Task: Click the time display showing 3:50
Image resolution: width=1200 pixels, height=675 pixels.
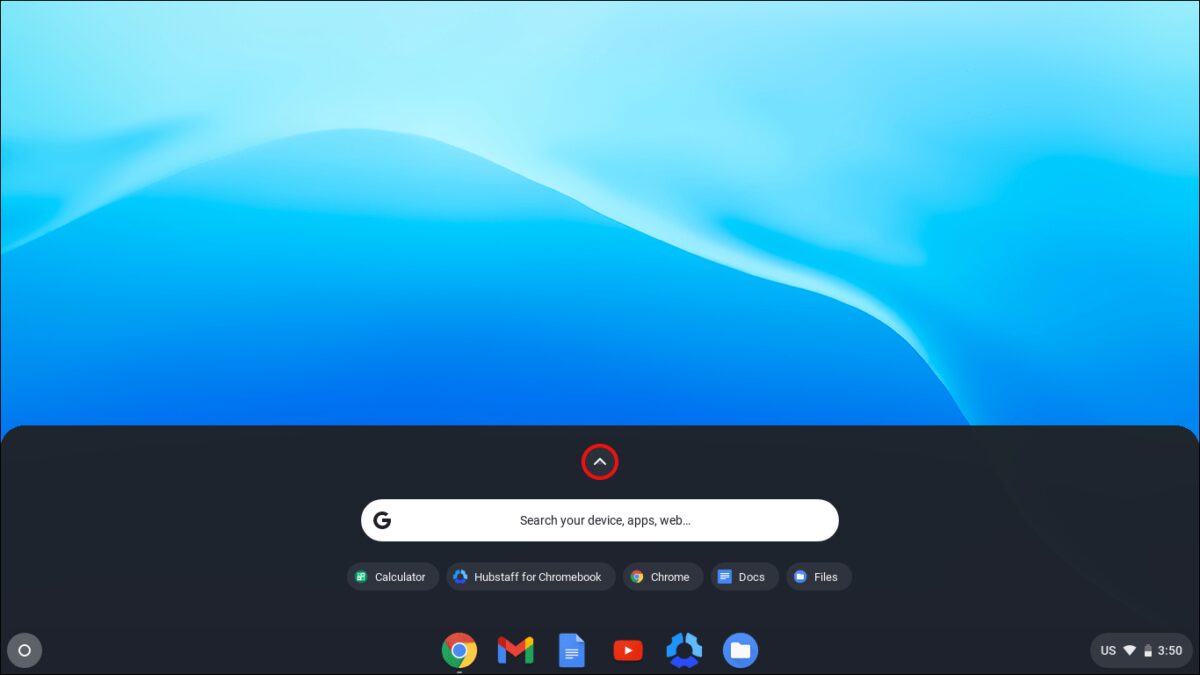Action: pyautogui.click(x=1168, y=650)
